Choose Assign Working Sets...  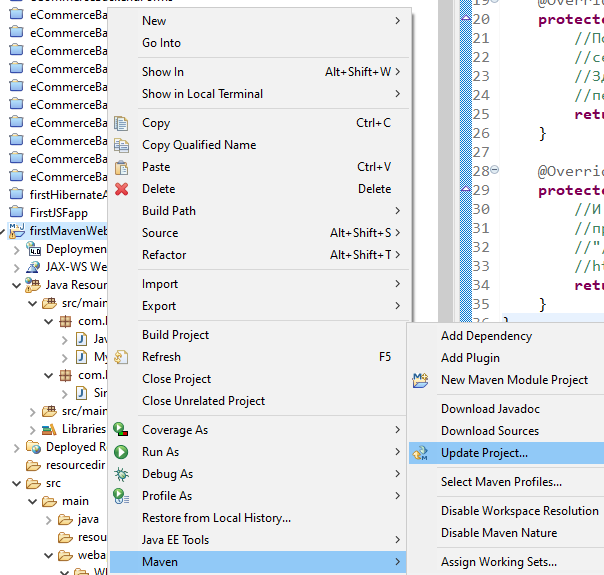(507, 562)
